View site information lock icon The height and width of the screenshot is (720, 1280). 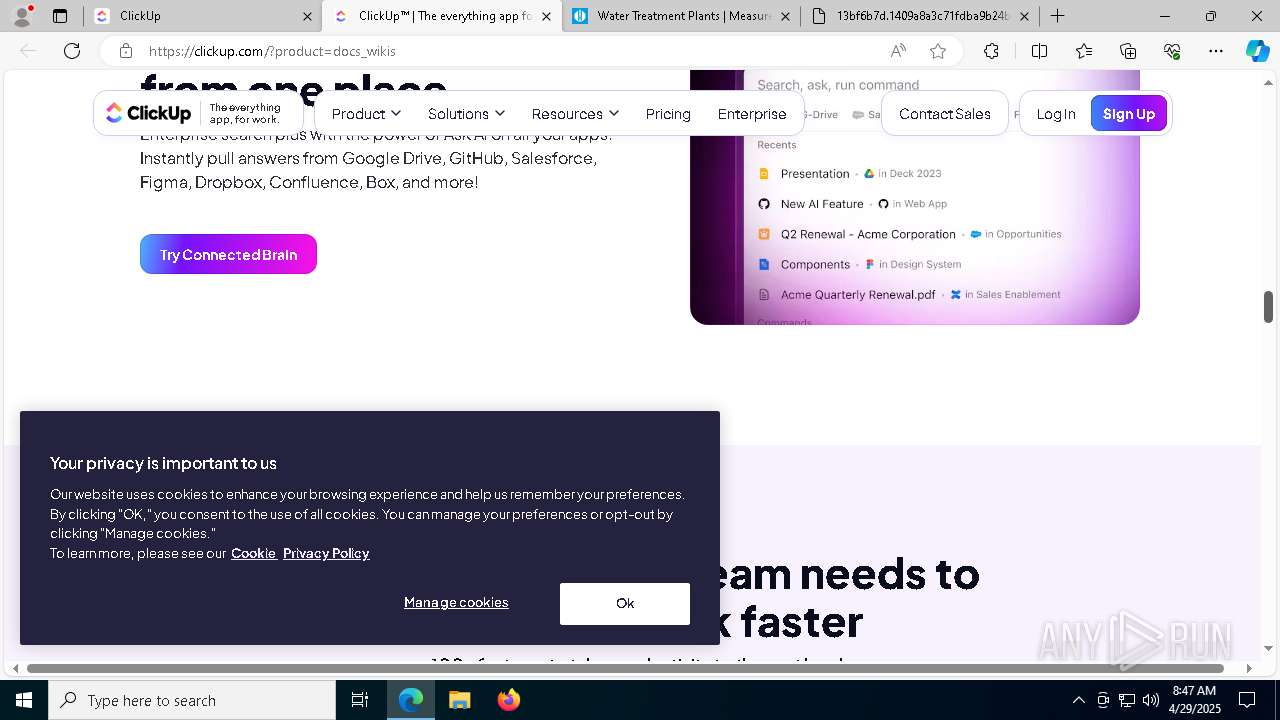coord(125,51)
